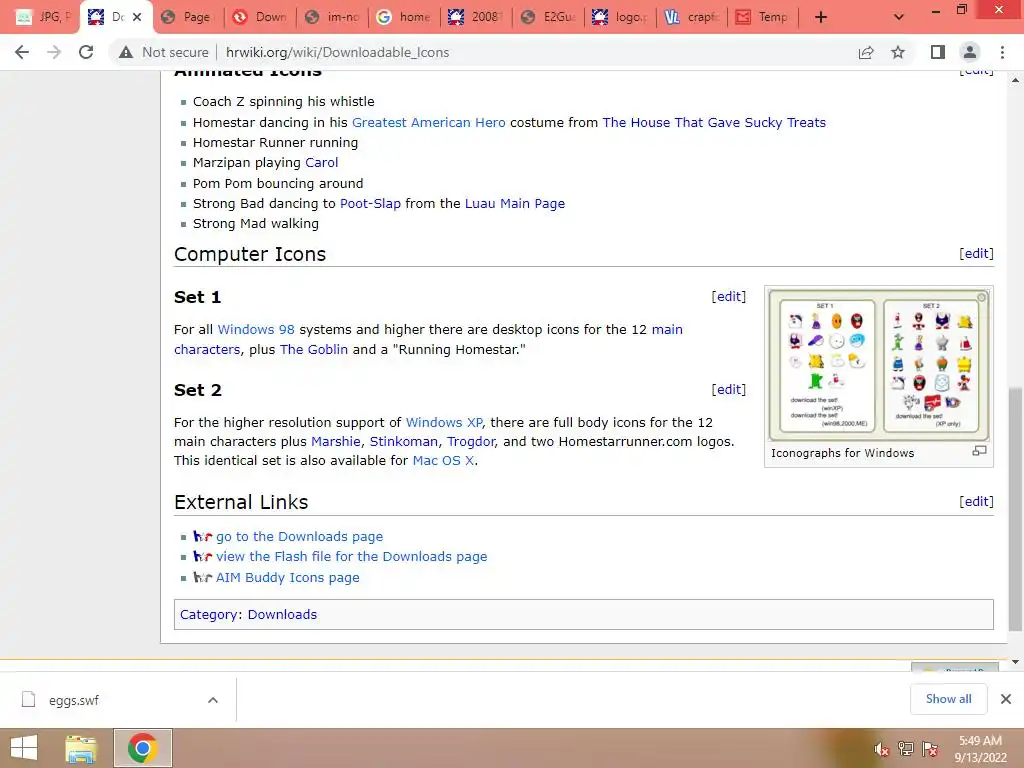1024x768 pixels.
Task: Switch to the Page tab
Action: [x=188, y=17]
